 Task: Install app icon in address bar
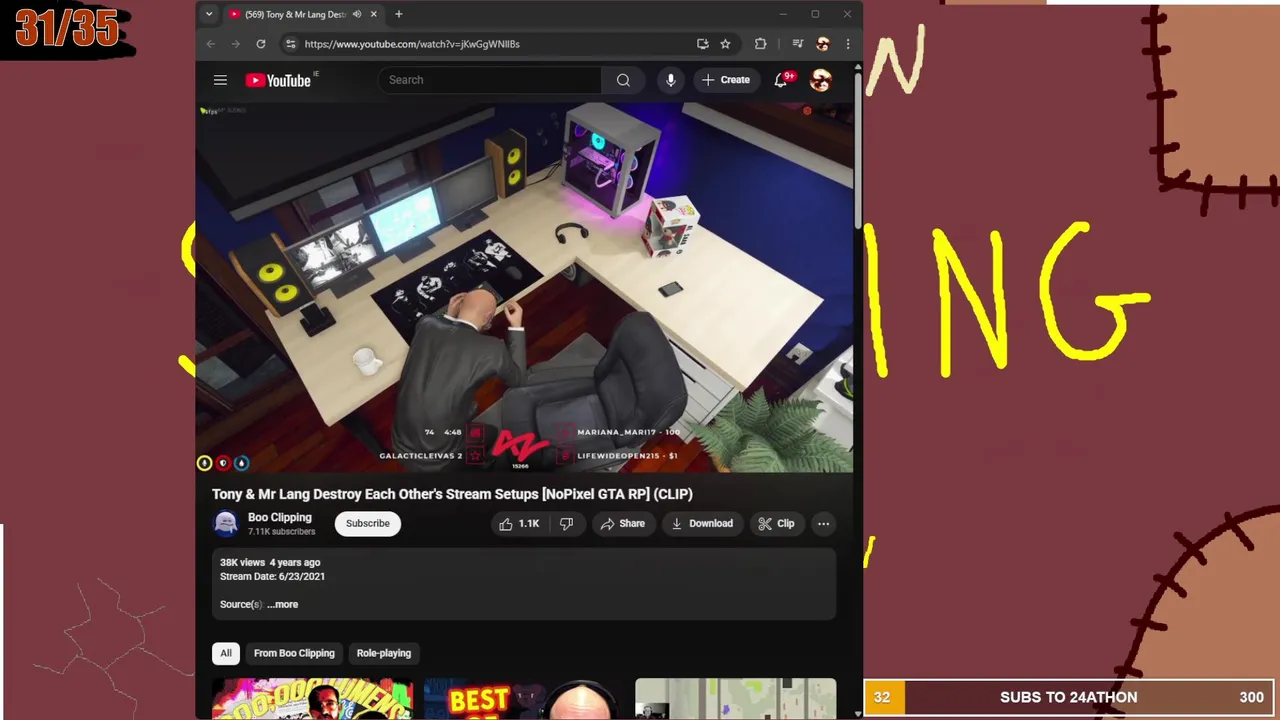702,44
